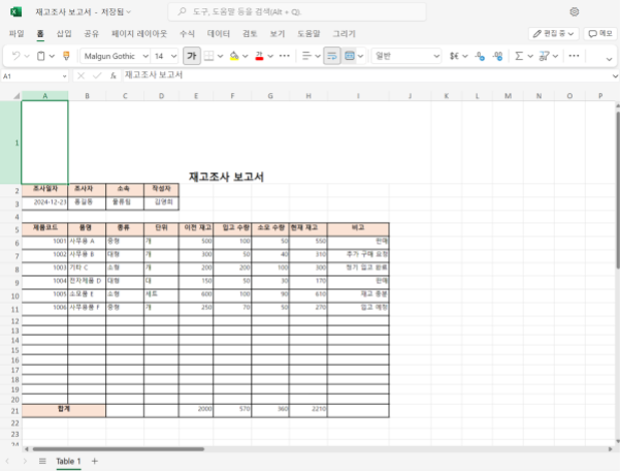Click the 공유 tab
Screen dimensions: 622x472
pyautogui.click(x=91, y=34)
